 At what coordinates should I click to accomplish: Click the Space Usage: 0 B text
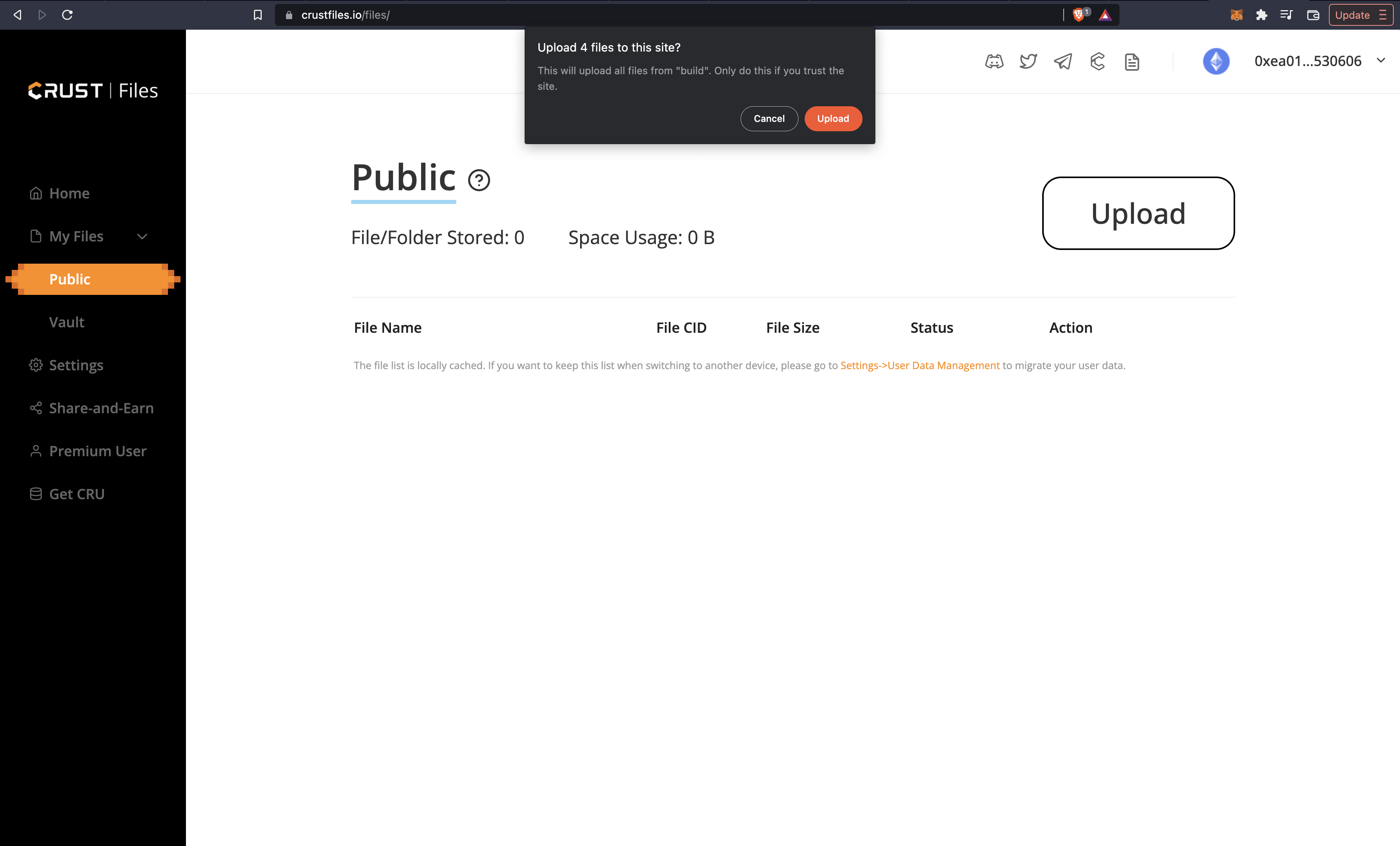click(641, 237)
